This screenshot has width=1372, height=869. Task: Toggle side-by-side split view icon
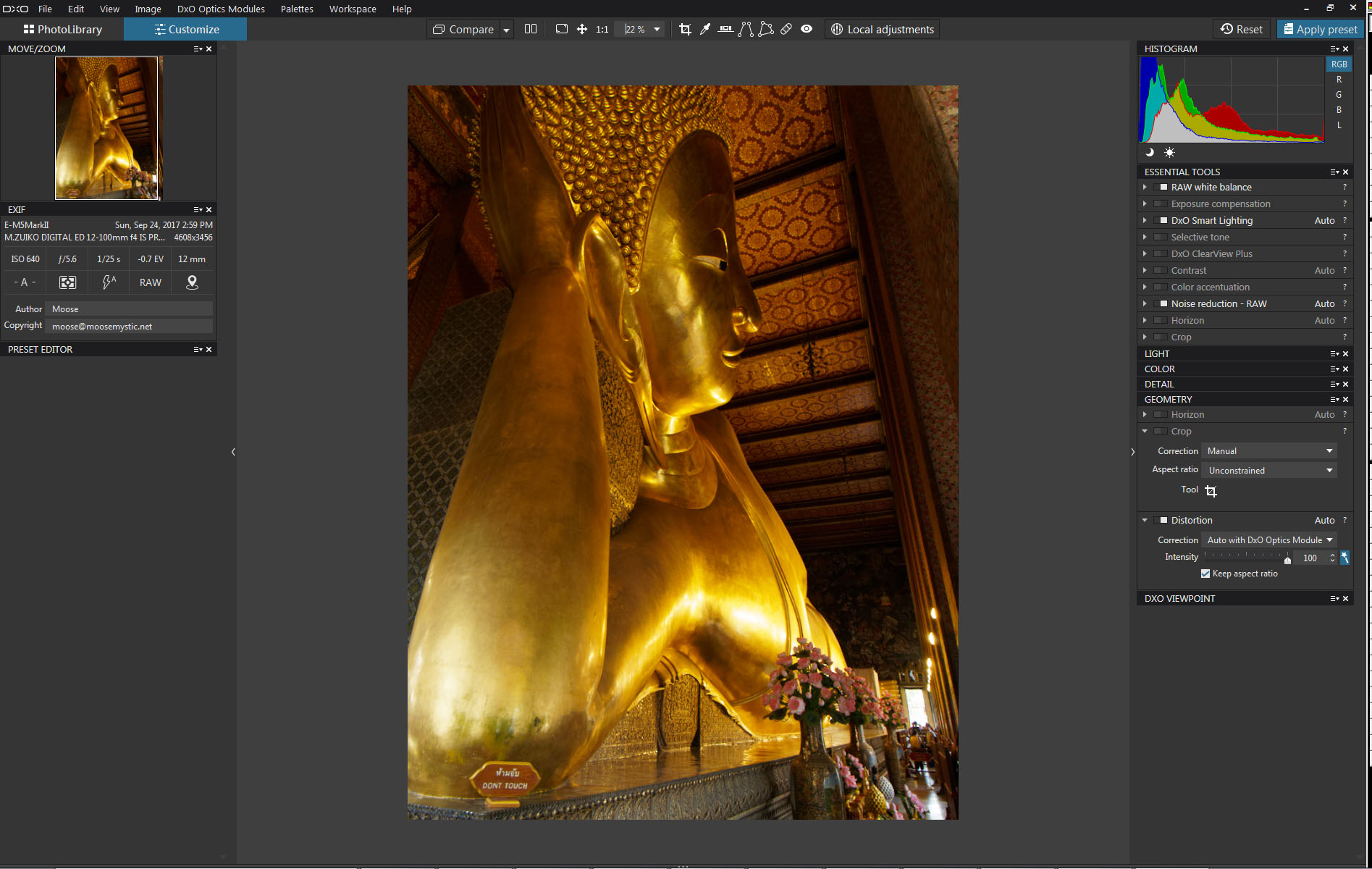click(x=531, y=29)
